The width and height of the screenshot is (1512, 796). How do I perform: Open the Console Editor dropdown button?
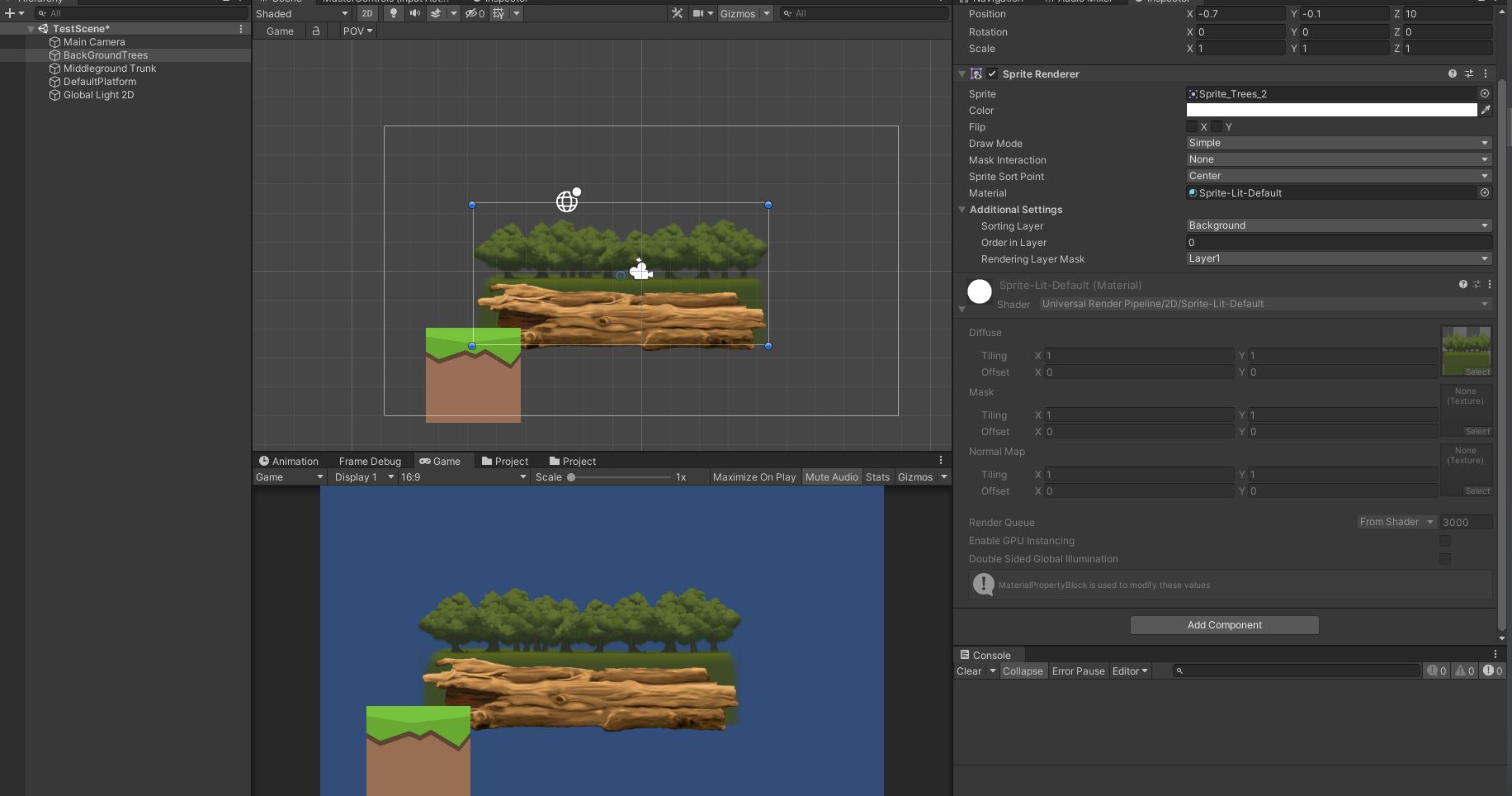pos(1130,670)
